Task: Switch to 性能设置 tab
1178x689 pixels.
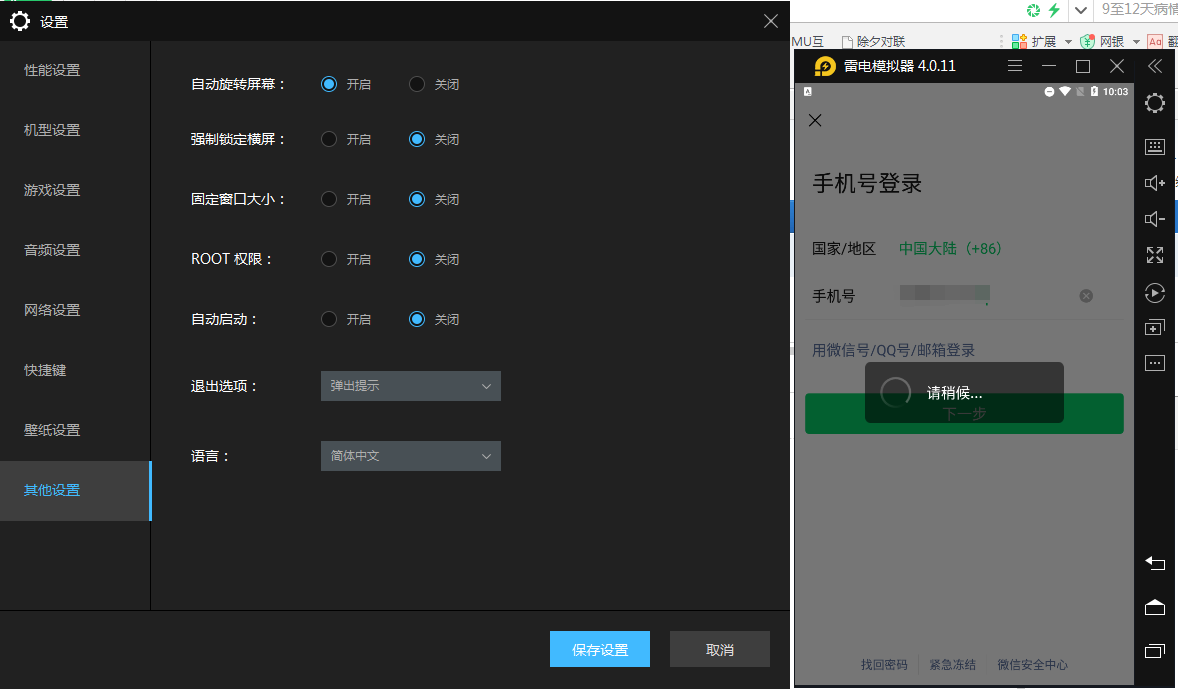Action: point(52,70)
